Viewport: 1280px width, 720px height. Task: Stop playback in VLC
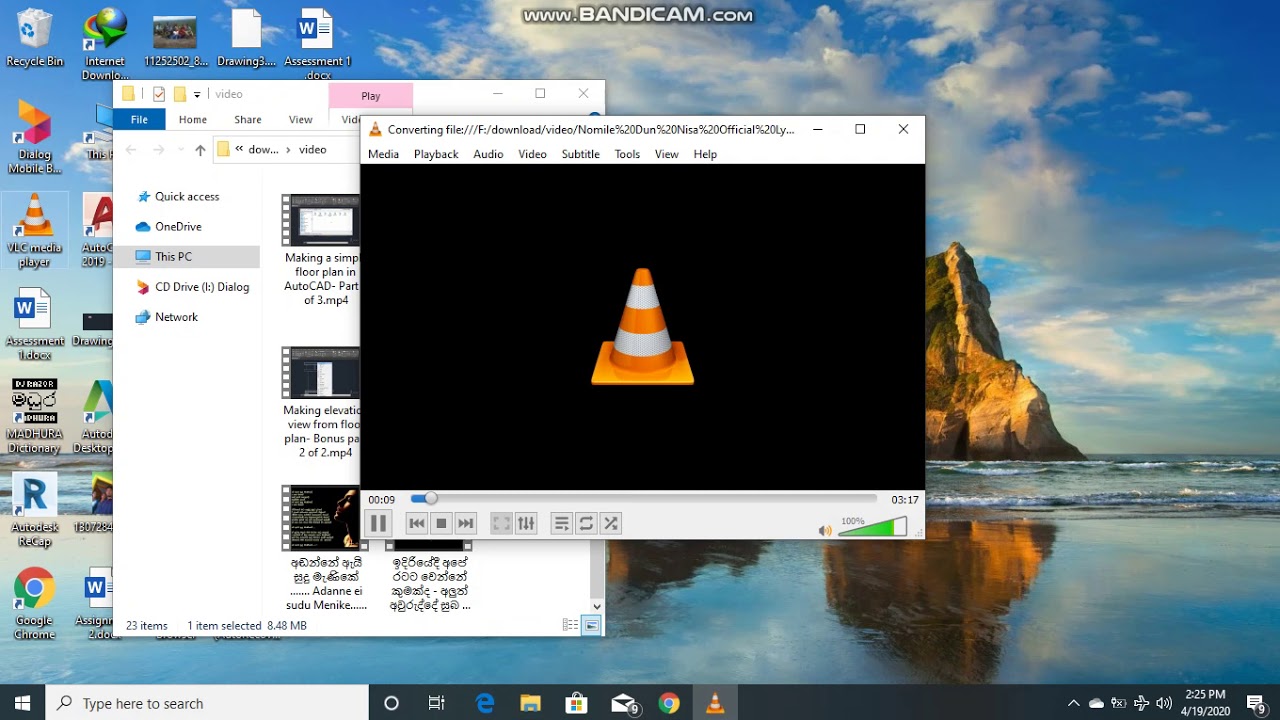(x=441, y=523)
